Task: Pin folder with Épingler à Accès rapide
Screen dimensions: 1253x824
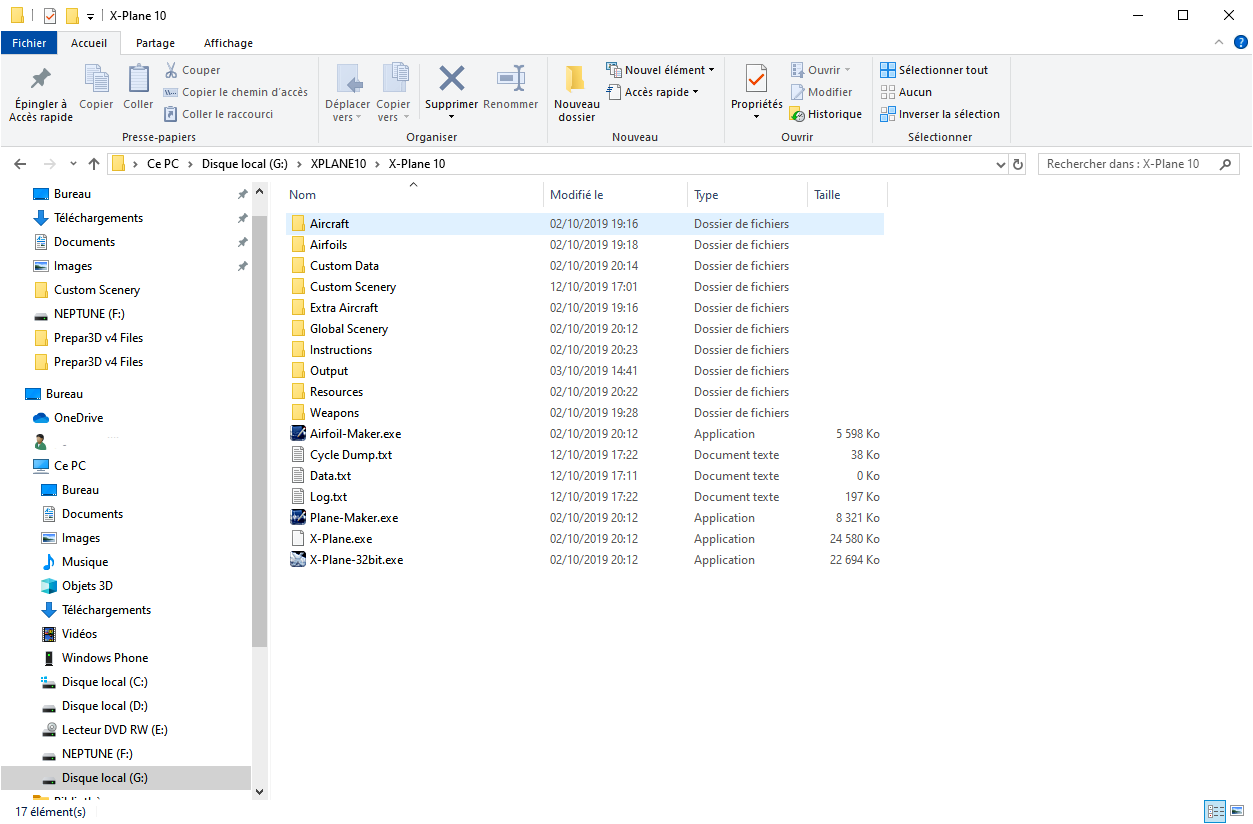Action: [x=41, y=92]
